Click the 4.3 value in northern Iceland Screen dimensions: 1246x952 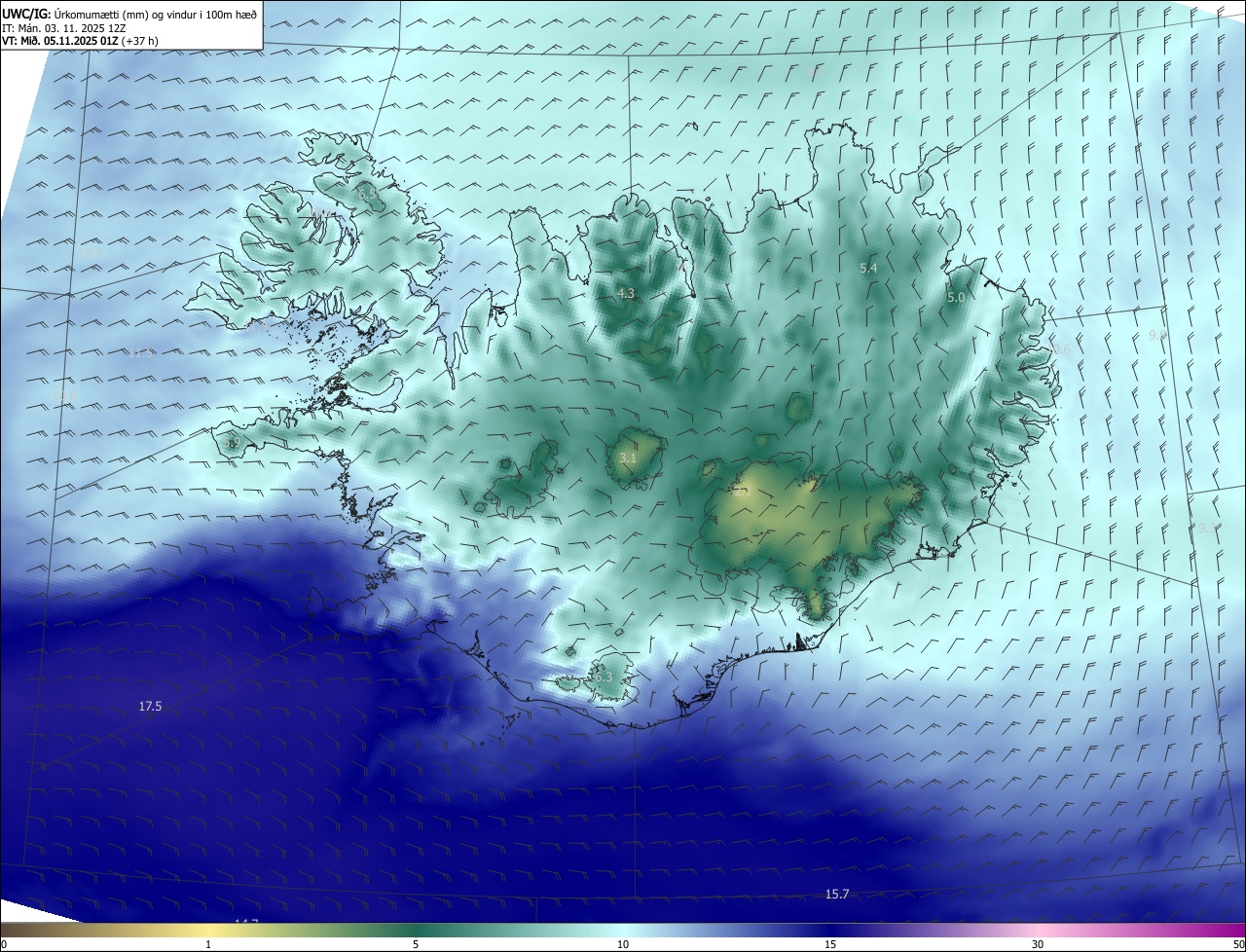[626, 293]
